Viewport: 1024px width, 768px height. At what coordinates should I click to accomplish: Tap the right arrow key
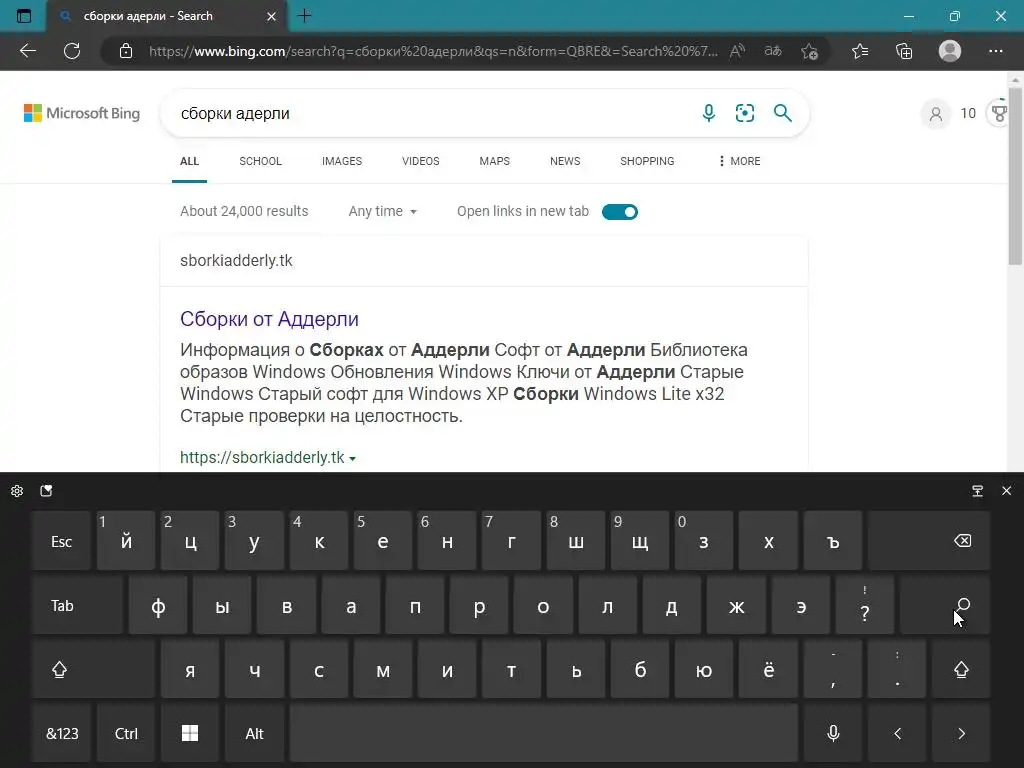tap(961, 733)
